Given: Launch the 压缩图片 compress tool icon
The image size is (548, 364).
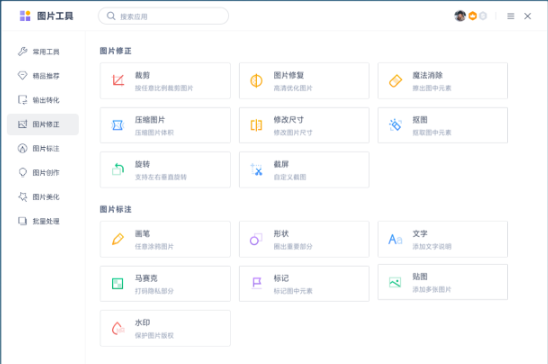Looking at the screenshot, I should tap(118, 125).
